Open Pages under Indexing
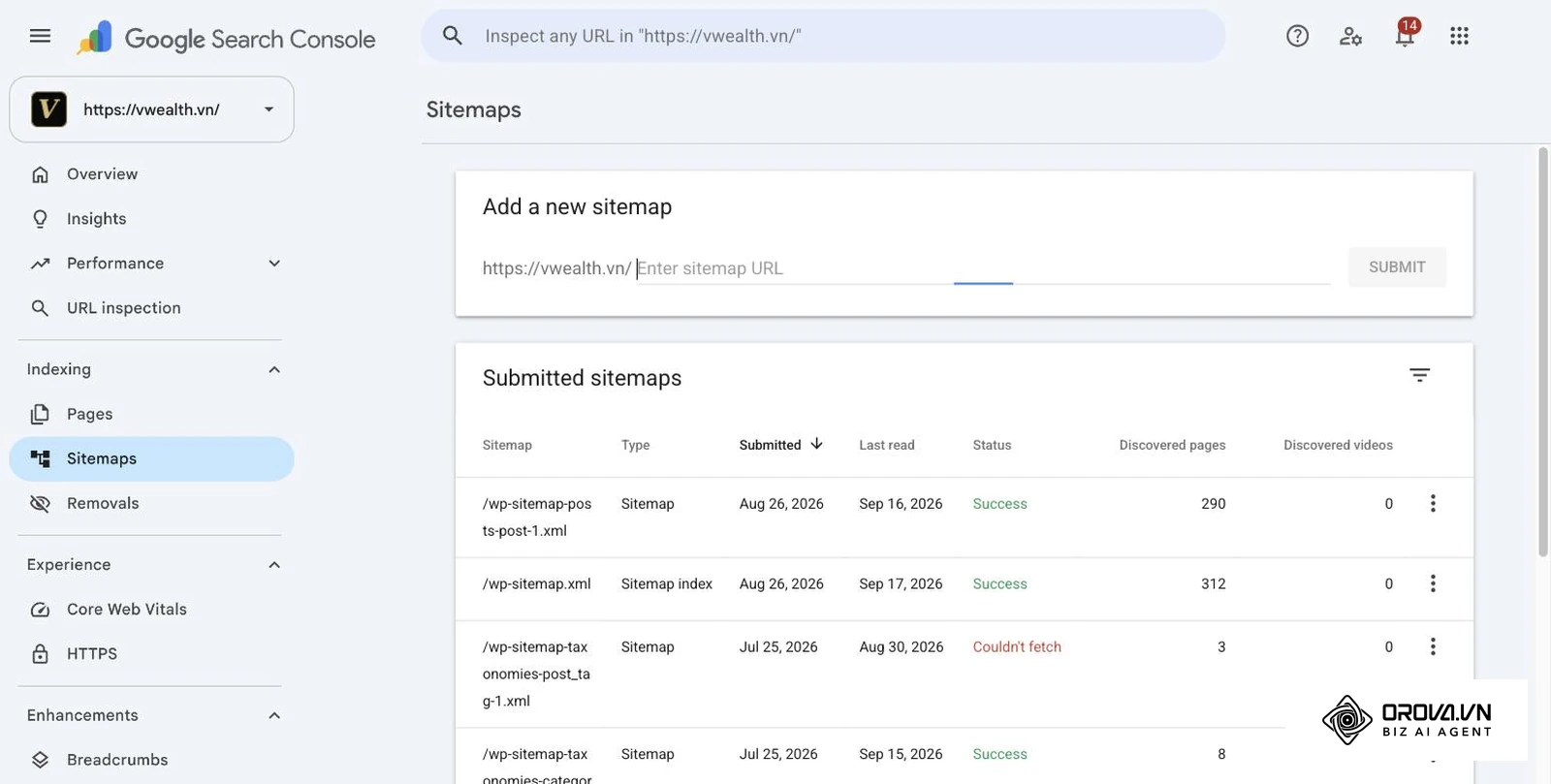 [x=151, y=414]
